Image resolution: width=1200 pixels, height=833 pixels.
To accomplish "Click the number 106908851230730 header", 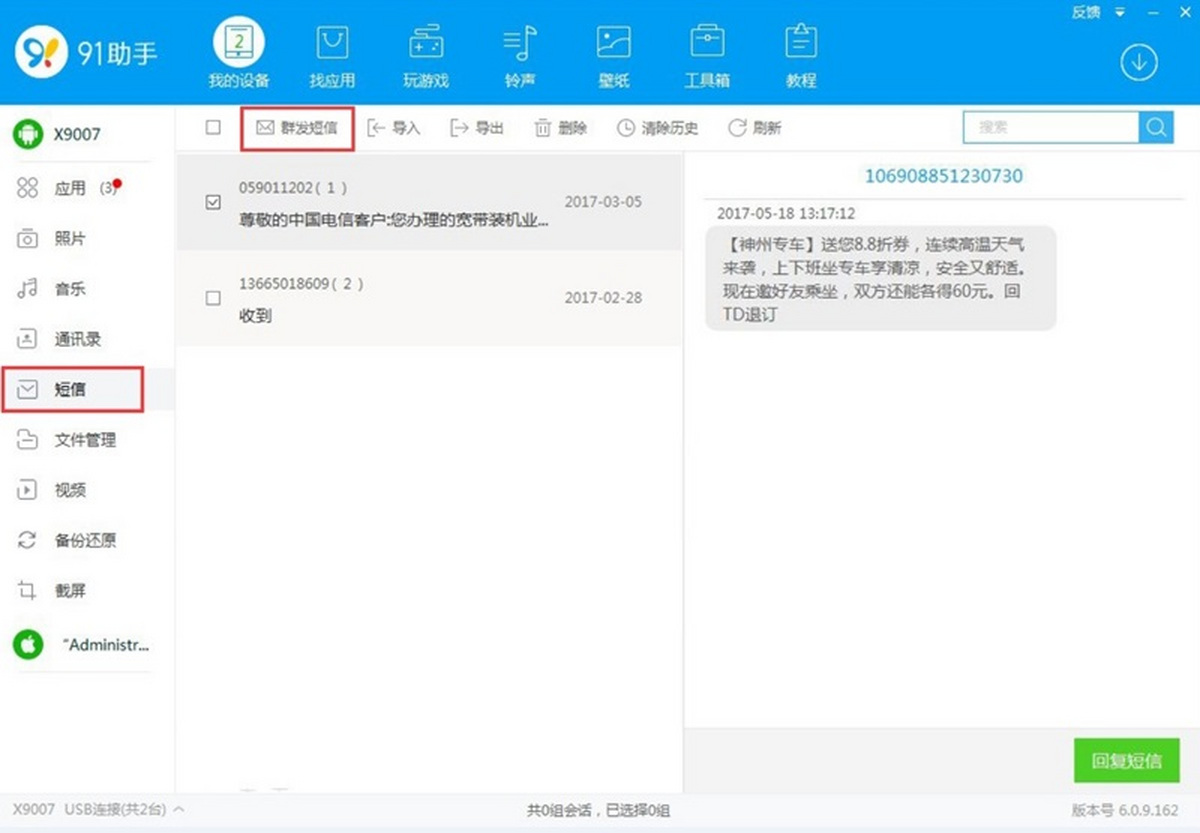I will point(943,176).
